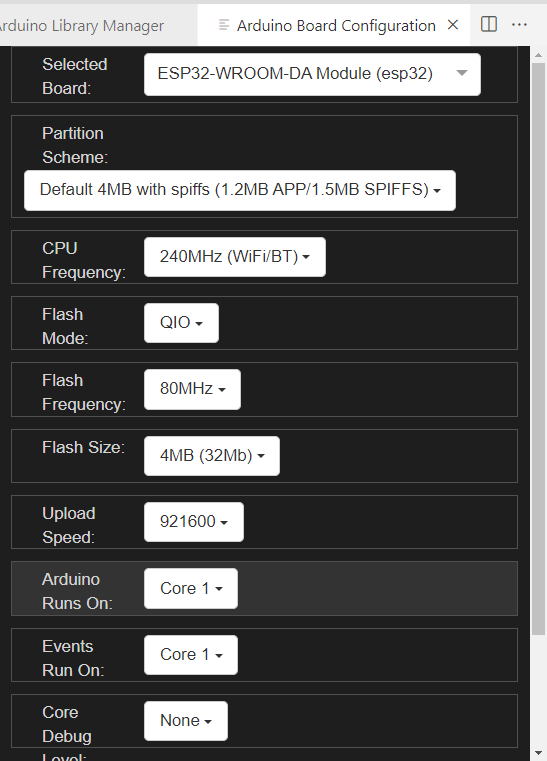
Task: Open the Flash Mode QIO dropdown
Action: (181, 323)
